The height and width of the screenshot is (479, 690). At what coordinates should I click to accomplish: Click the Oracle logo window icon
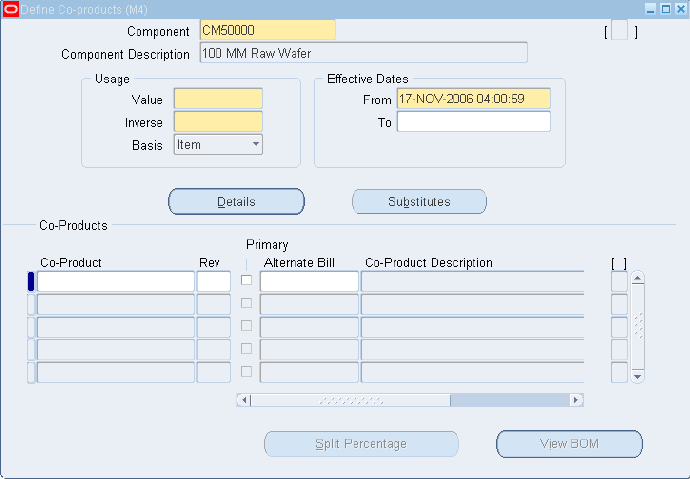tap(11, 9)
